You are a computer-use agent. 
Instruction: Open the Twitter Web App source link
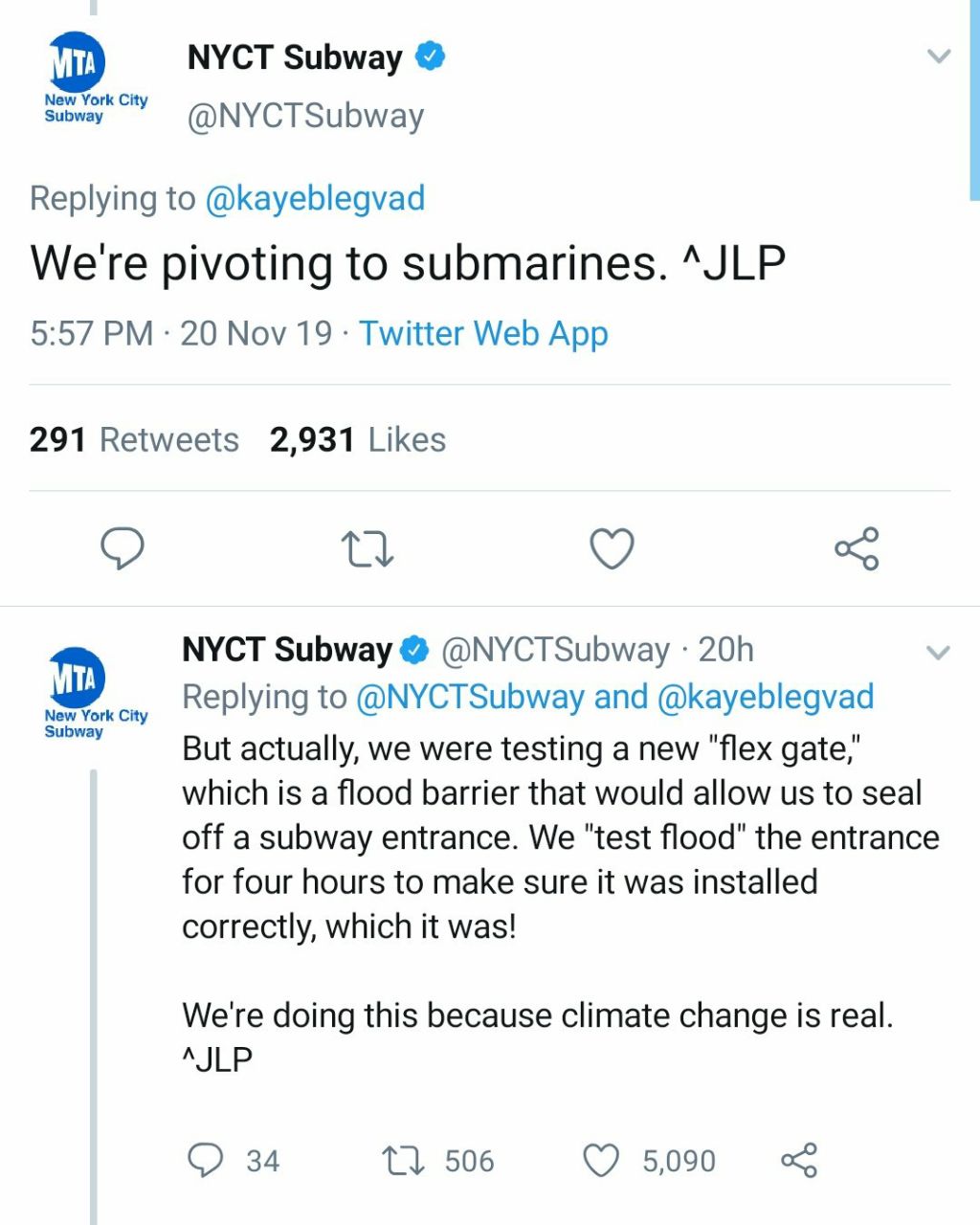click(x=483, y=333)
